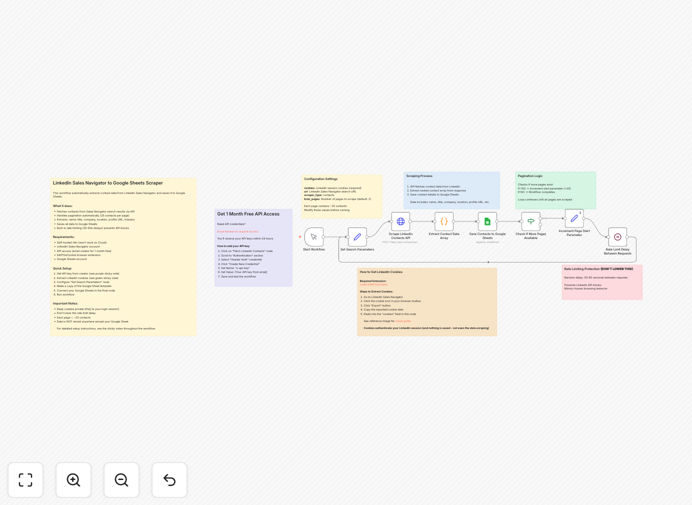Select the Check If More Pages Available node

pyautogui.click(x=530, y=221)
